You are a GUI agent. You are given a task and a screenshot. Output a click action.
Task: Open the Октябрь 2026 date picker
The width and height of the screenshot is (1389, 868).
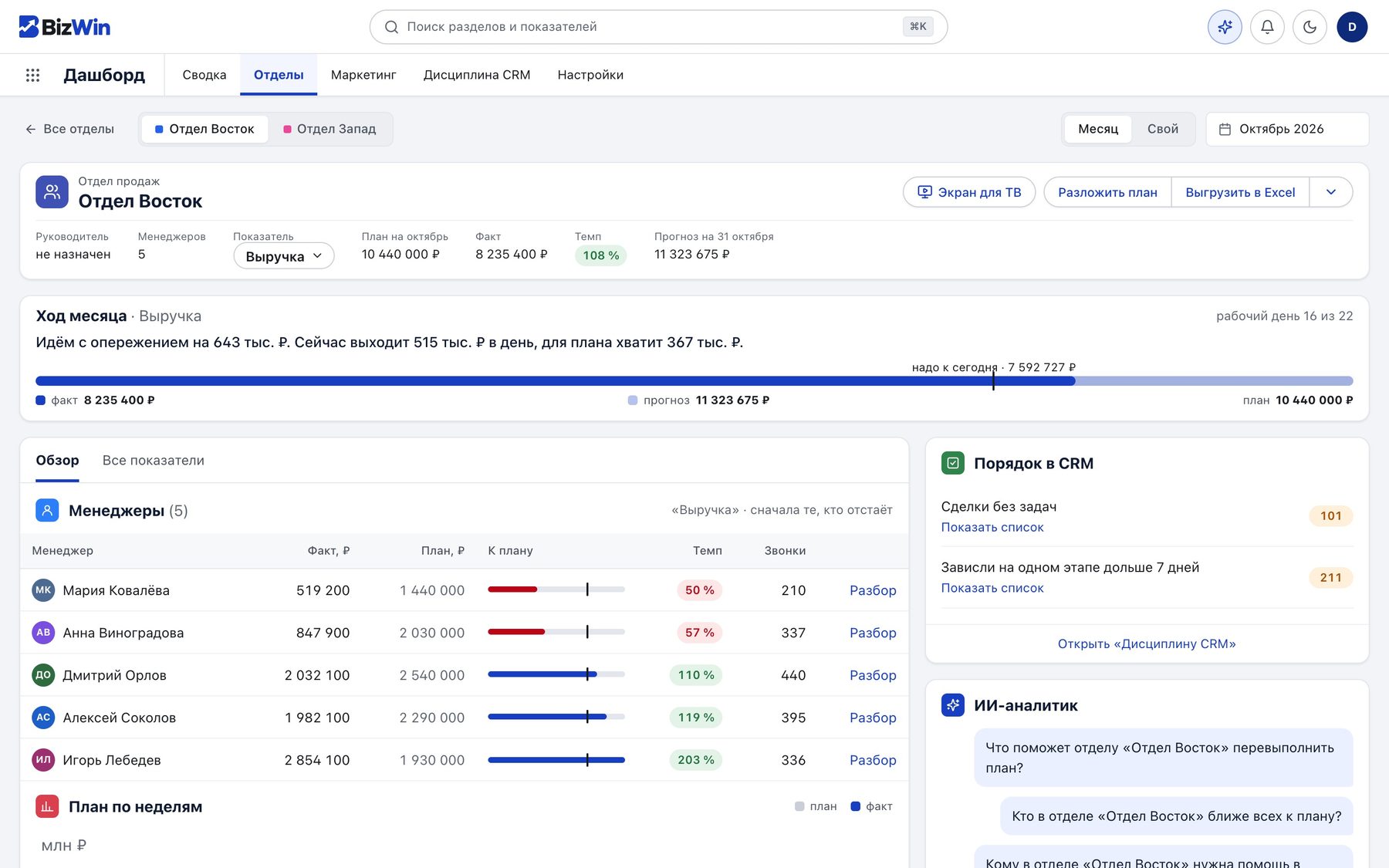click(x=1287, y=129)
